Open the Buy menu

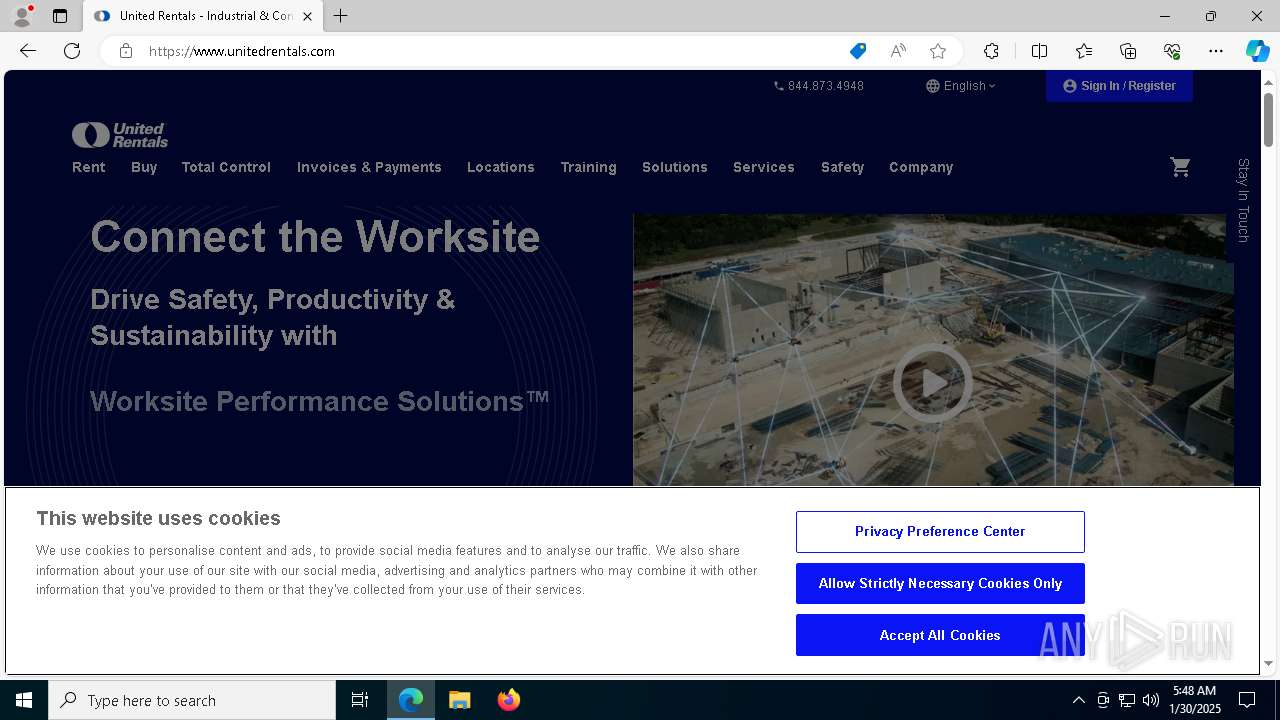point(144,167)
